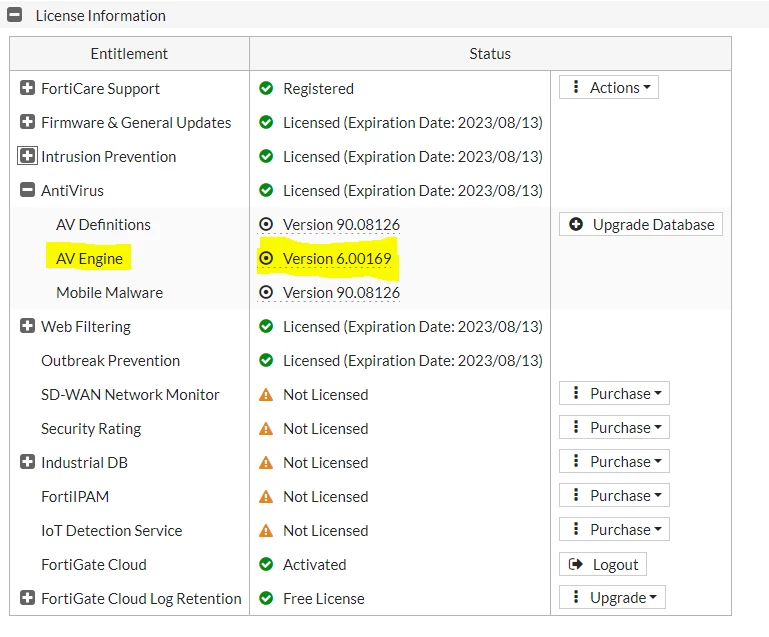Image resolution: width=769 pixels, height=637 pixels.
Task: Open Purchase dropdown for SD-WAN Network Monitor
Action: click(614, 393)
